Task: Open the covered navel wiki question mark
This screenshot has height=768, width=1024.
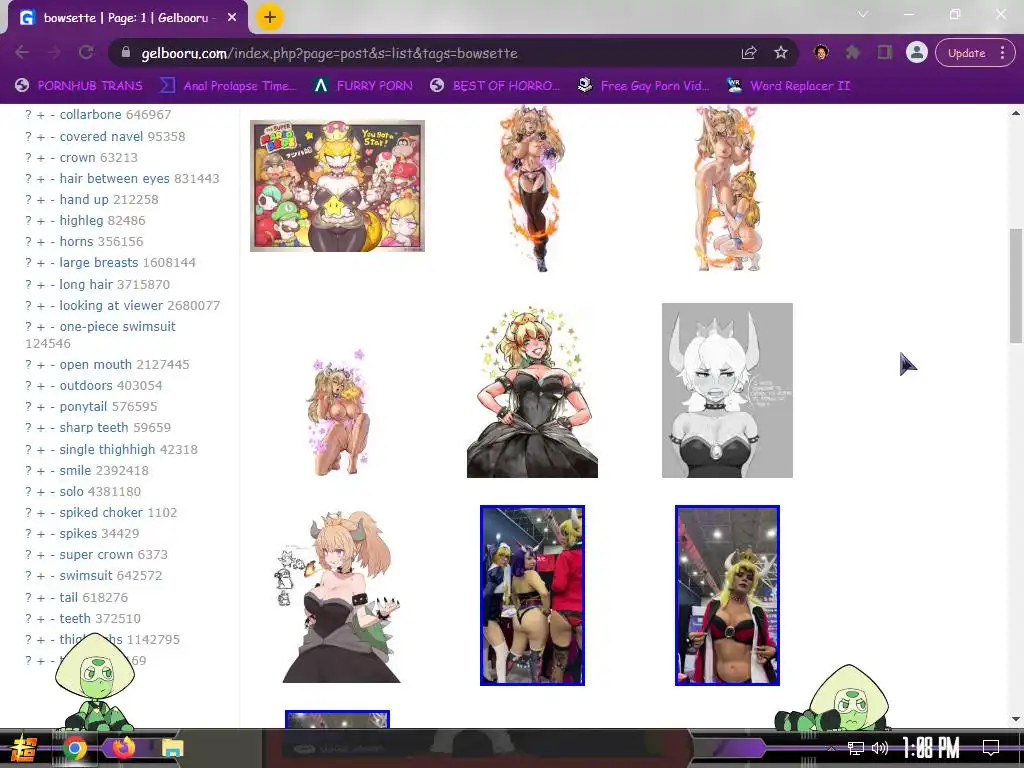Action: (28, 136)
